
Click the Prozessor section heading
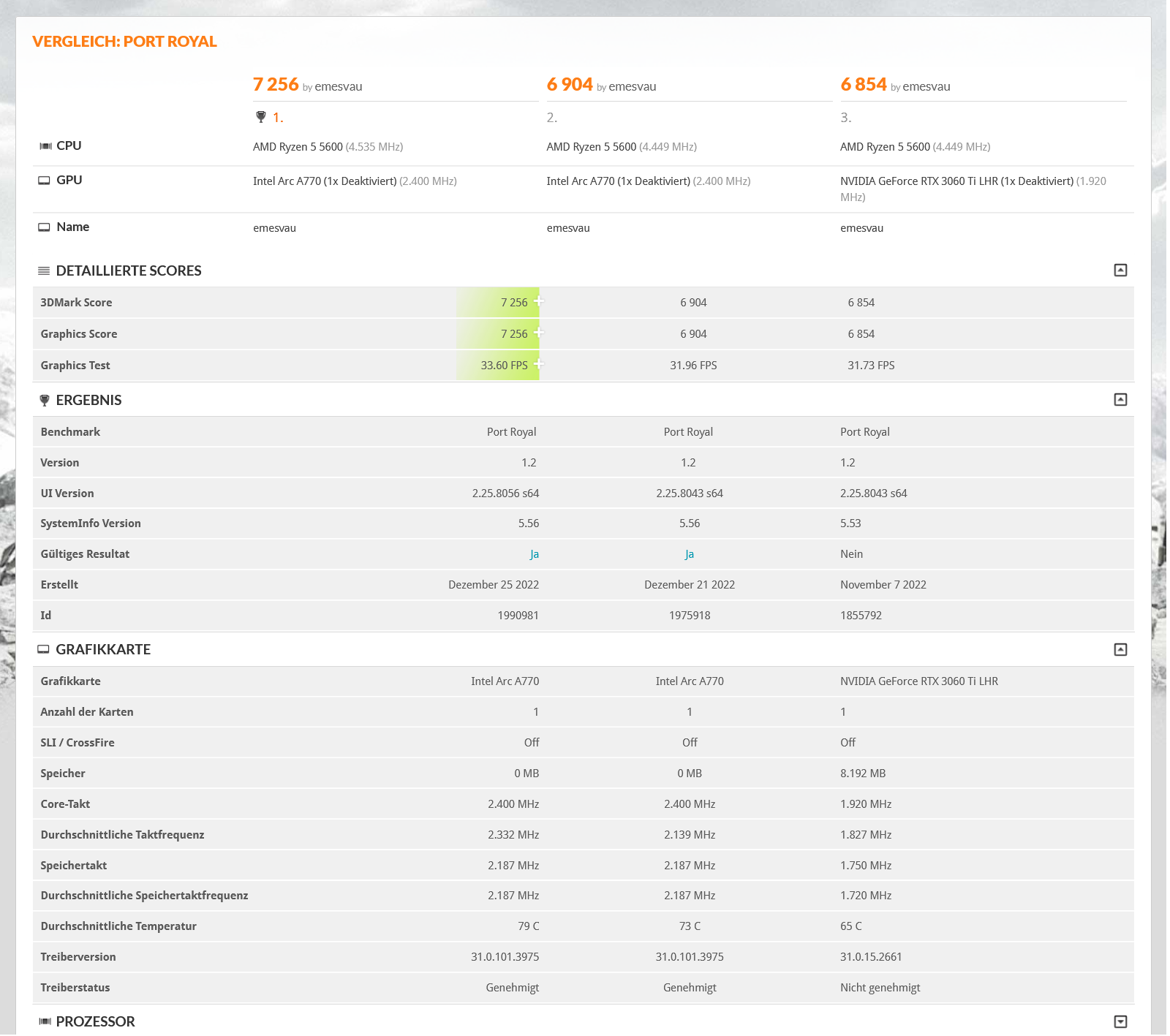point(96,1022)
